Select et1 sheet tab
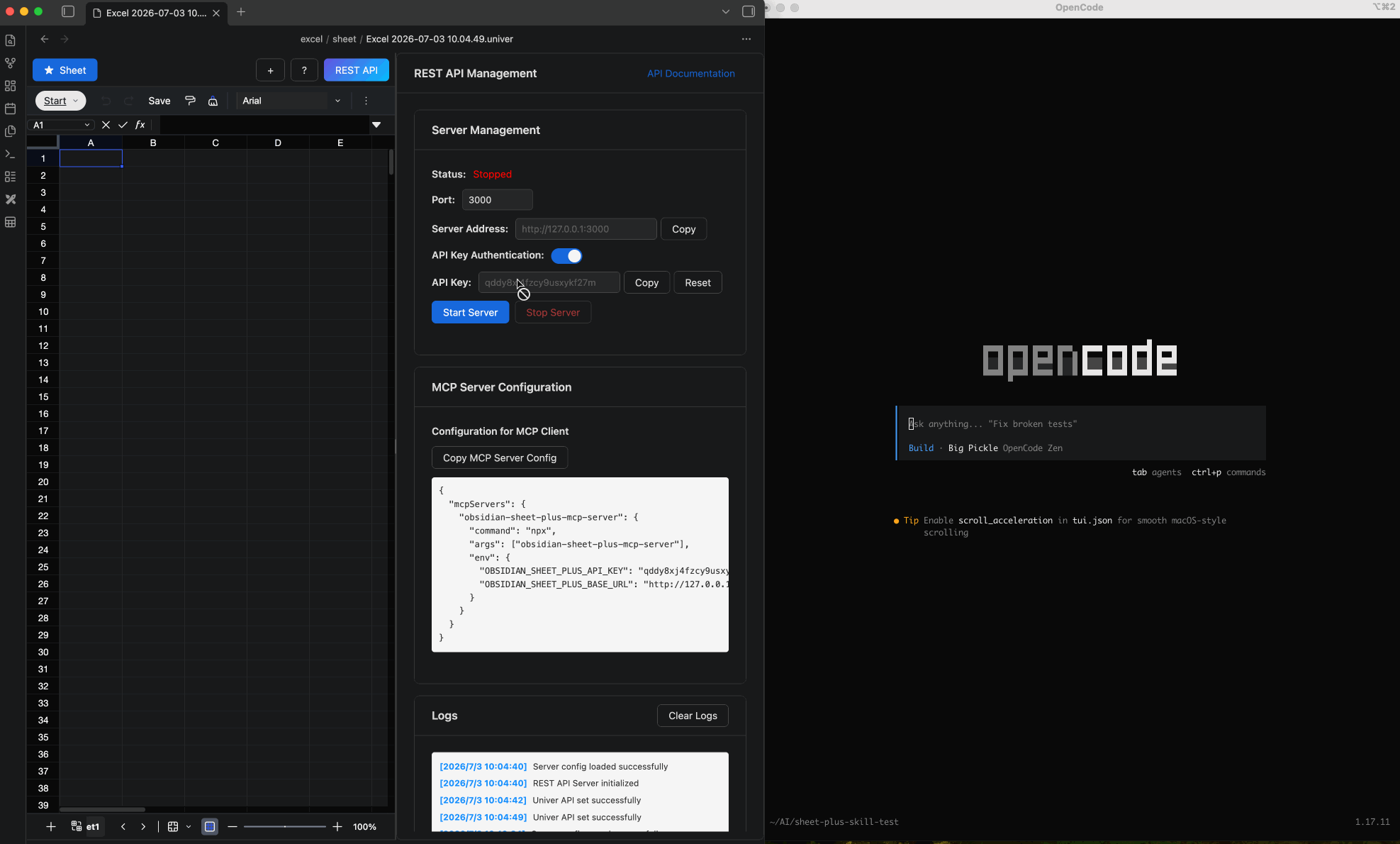 pyautogui.click(x=93, y=826)
